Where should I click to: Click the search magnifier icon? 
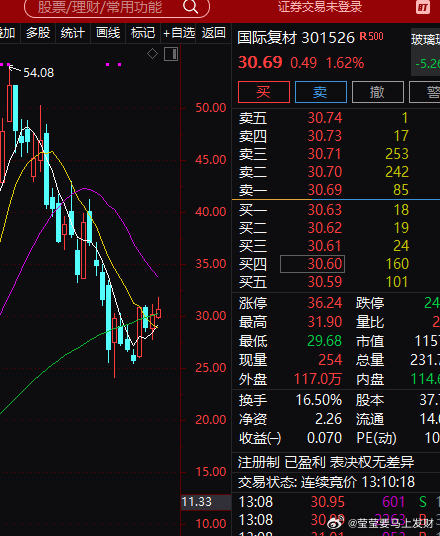(190, 6)
